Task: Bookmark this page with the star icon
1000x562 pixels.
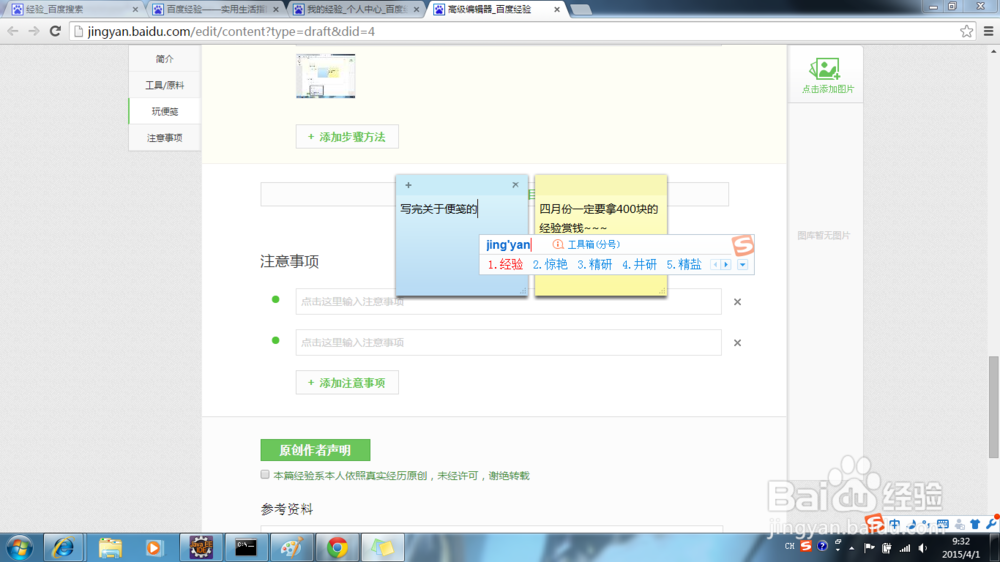Action: (x=966, y=31)
